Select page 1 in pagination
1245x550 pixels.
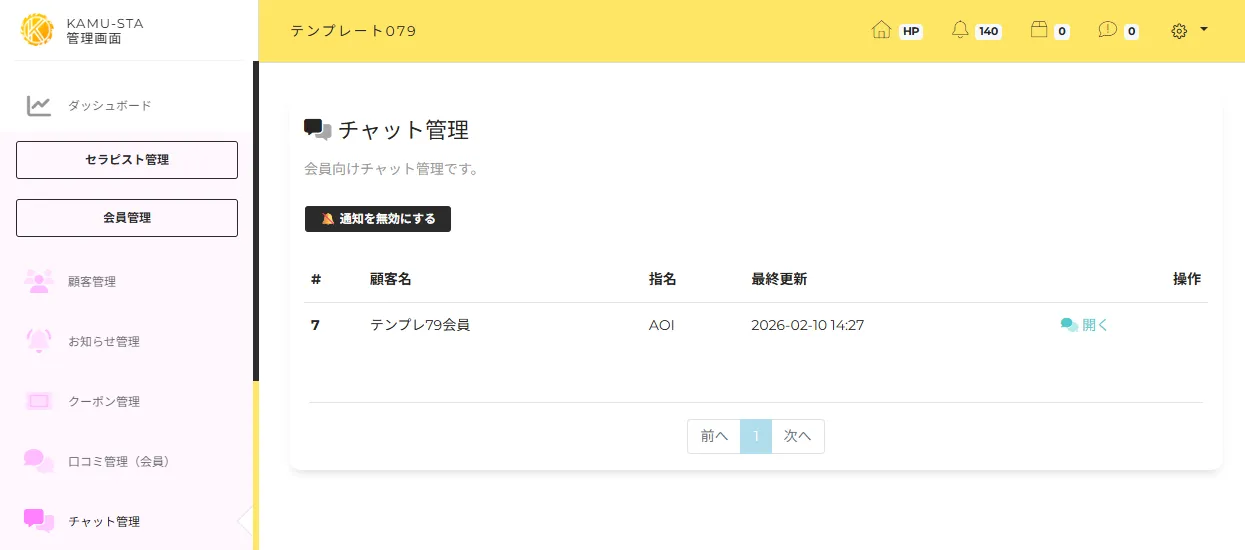click(x=756, y=436)
